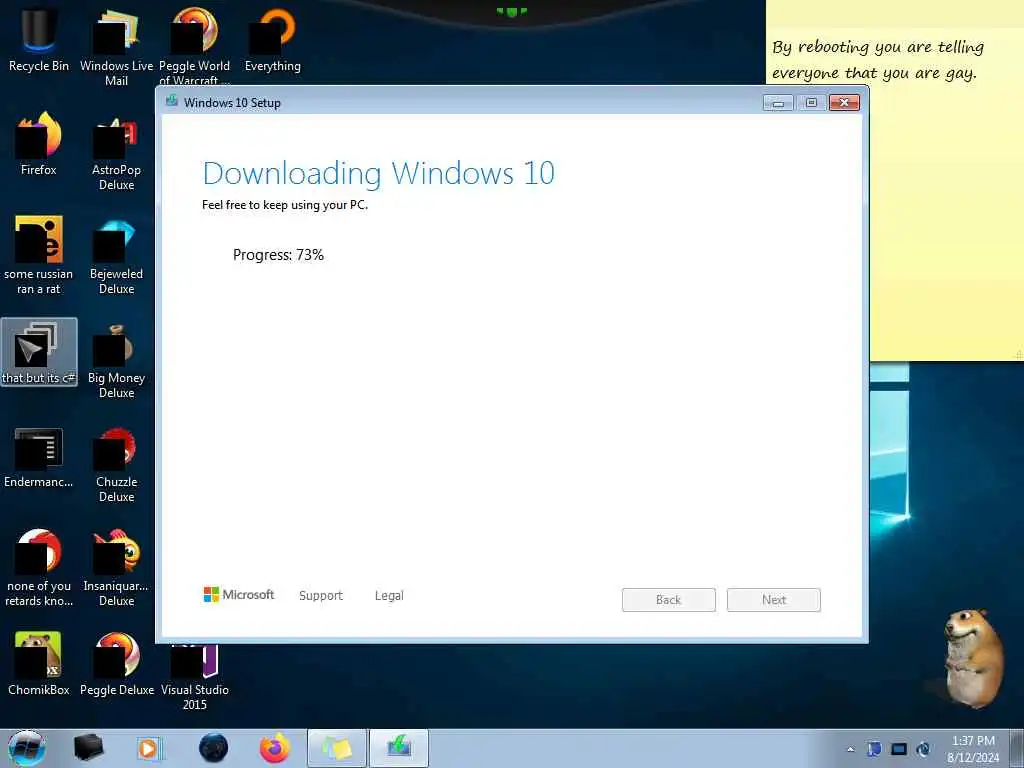Maximize the Windows 10 Setup window

coord(811,103)
